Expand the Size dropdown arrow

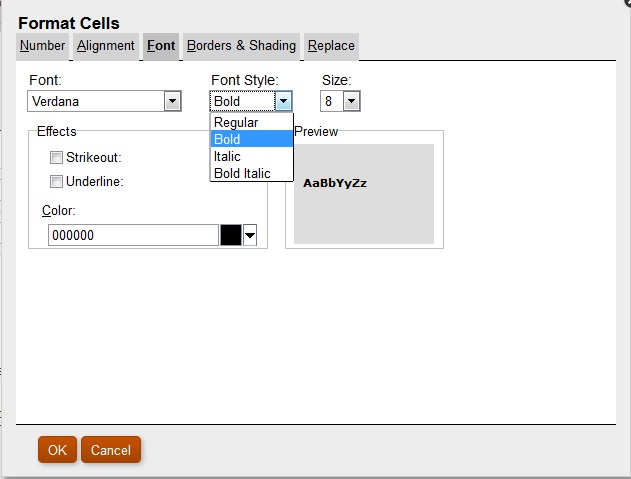click(351, 101)
